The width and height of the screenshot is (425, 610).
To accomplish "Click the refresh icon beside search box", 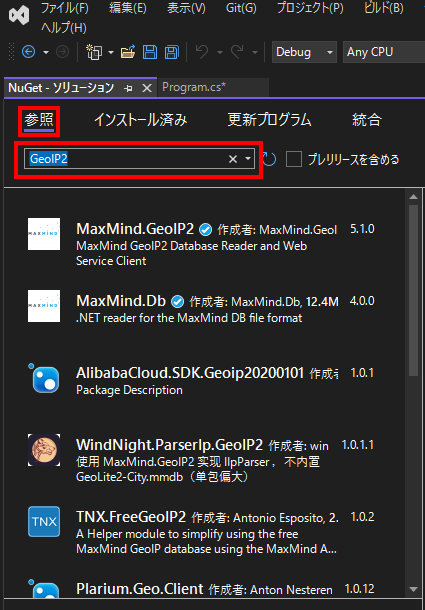I will [269, 159].
